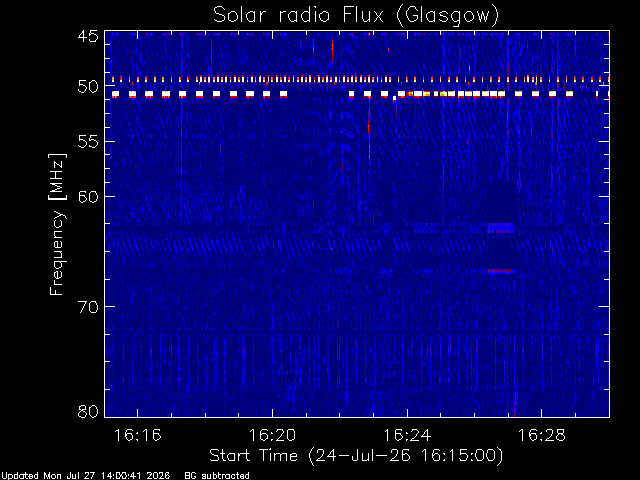This screenshot has height=480, width=640.
Task: Click the 50 MHz frequency label
Action: (88, 87)
